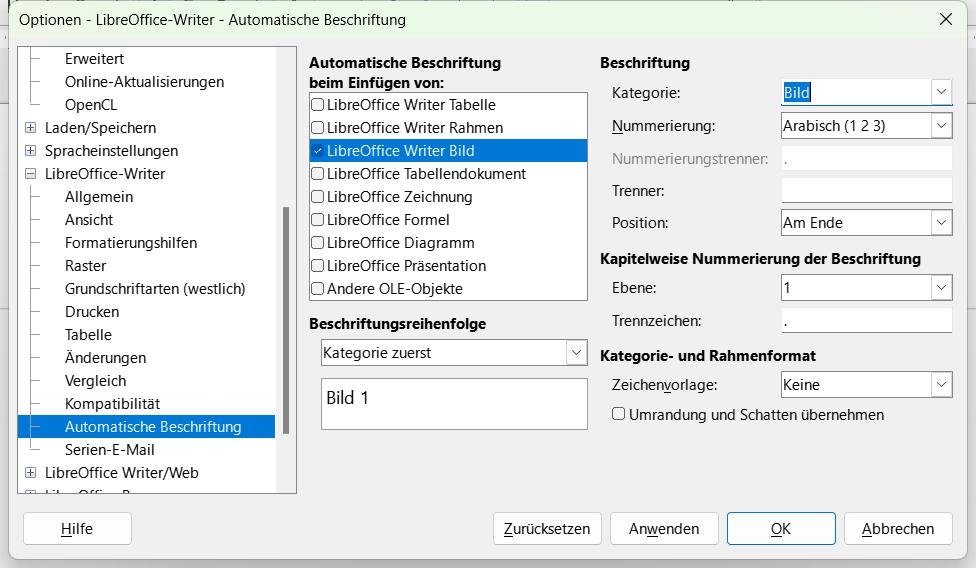Close the Optionen dialog window
976x568 pixels.
click(x=946, y=19)
